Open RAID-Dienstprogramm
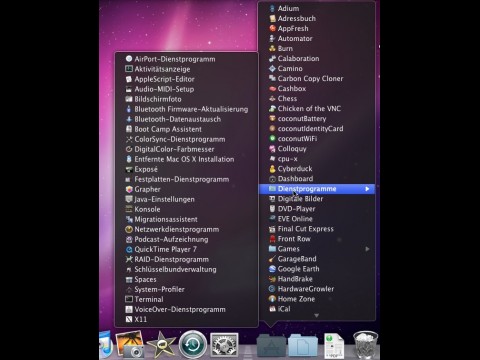The width and height of the screenshot is (480, 360). 187,259
